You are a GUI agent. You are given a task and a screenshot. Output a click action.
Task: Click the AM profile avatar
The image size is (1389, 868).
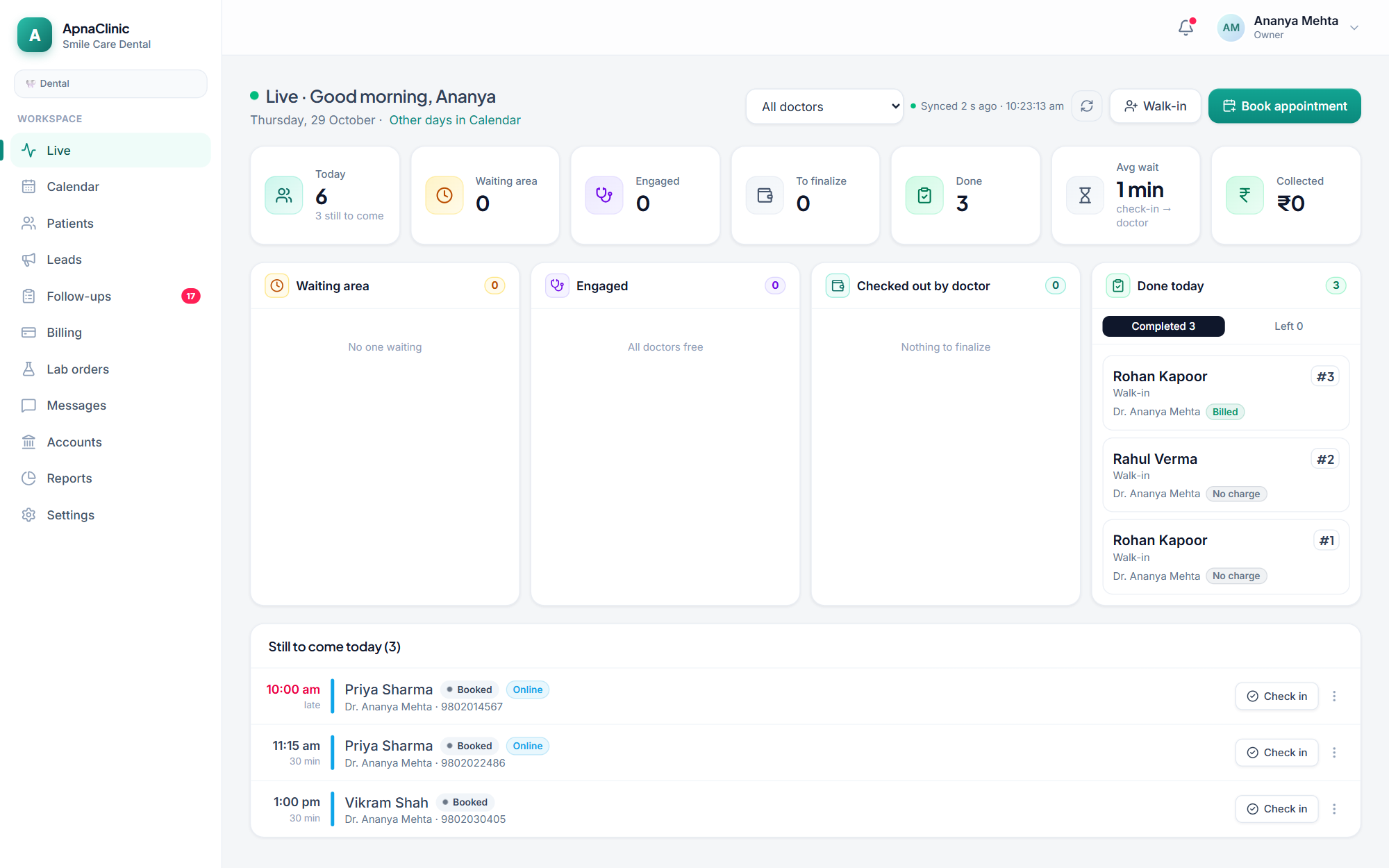tap(1231, 28)
